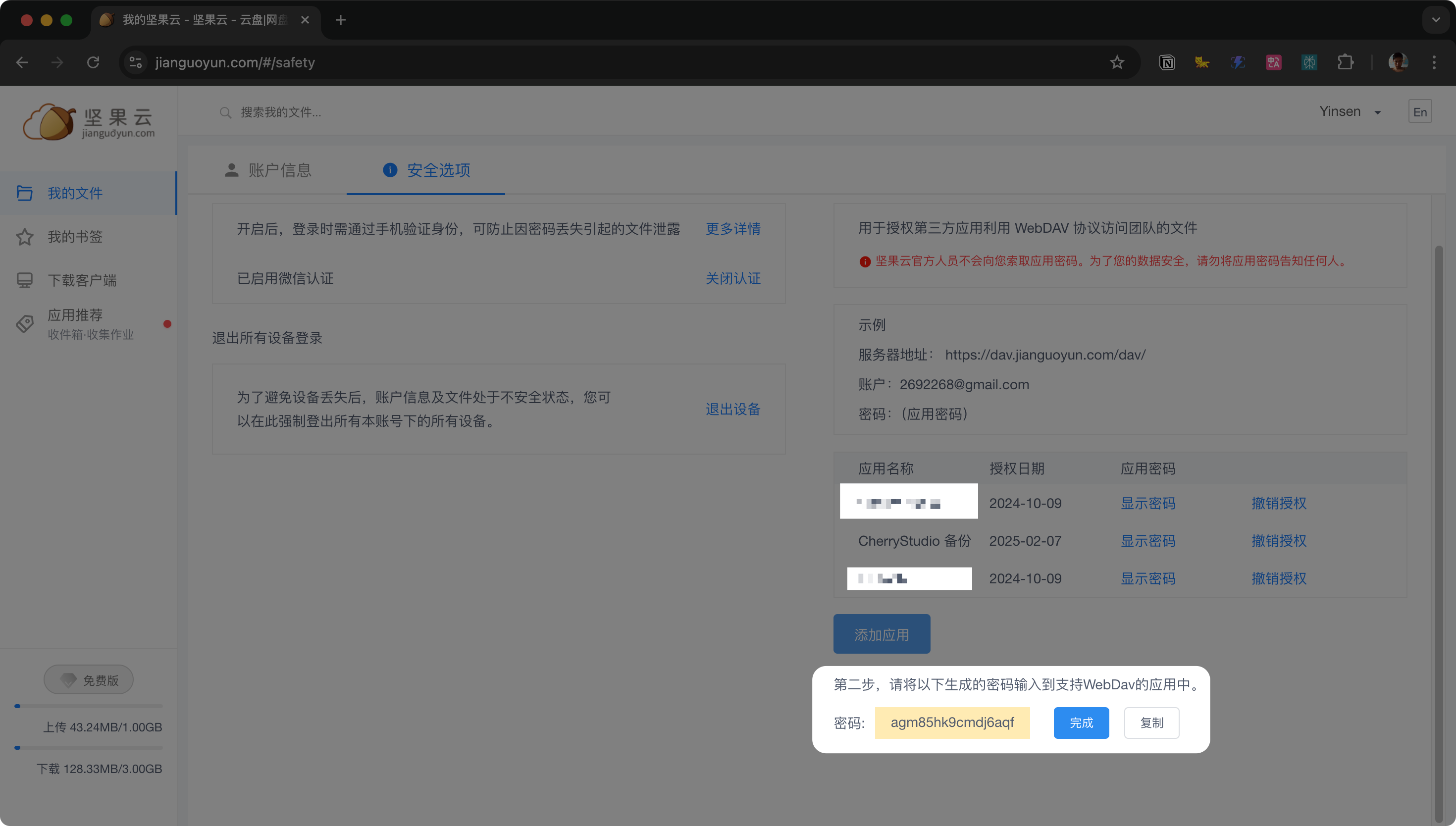Bookmark this page with star icon

click(x=1117, y=62)
